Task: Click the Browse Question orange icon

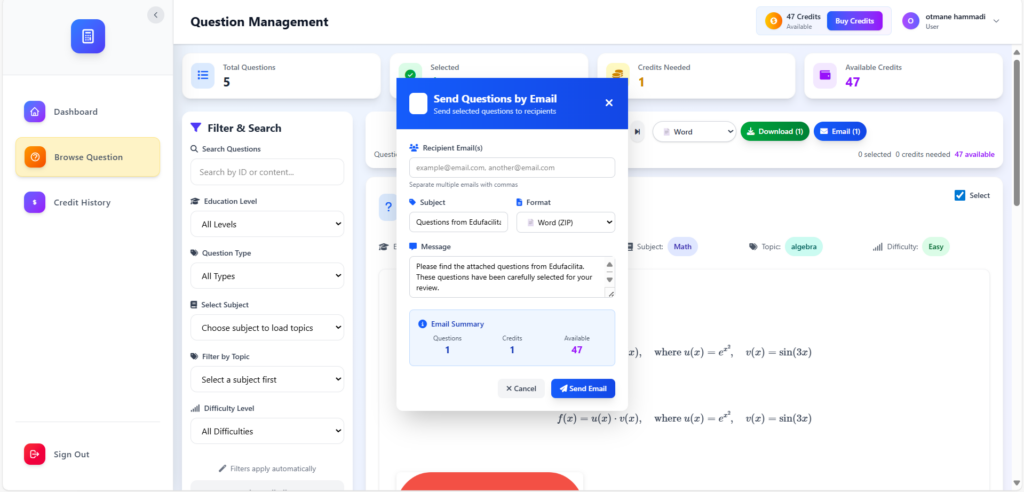Action: [35, 157]
